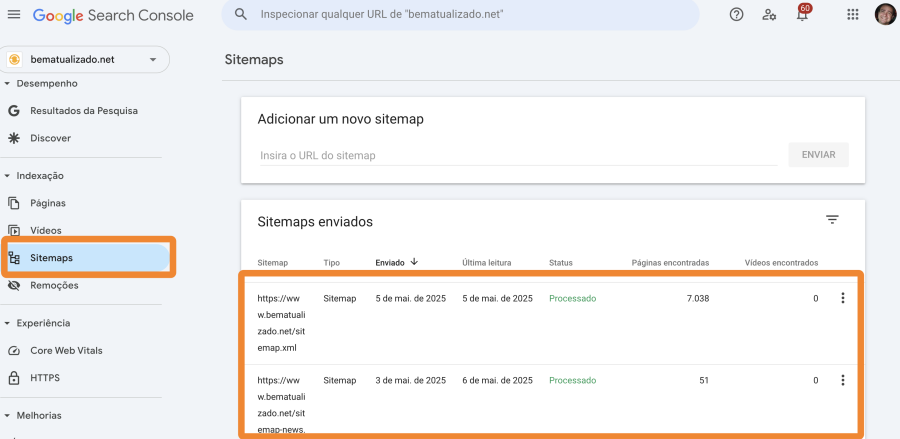900x439 pixels.
Task: Click the URL inspection search box
Action: point(460,14)
